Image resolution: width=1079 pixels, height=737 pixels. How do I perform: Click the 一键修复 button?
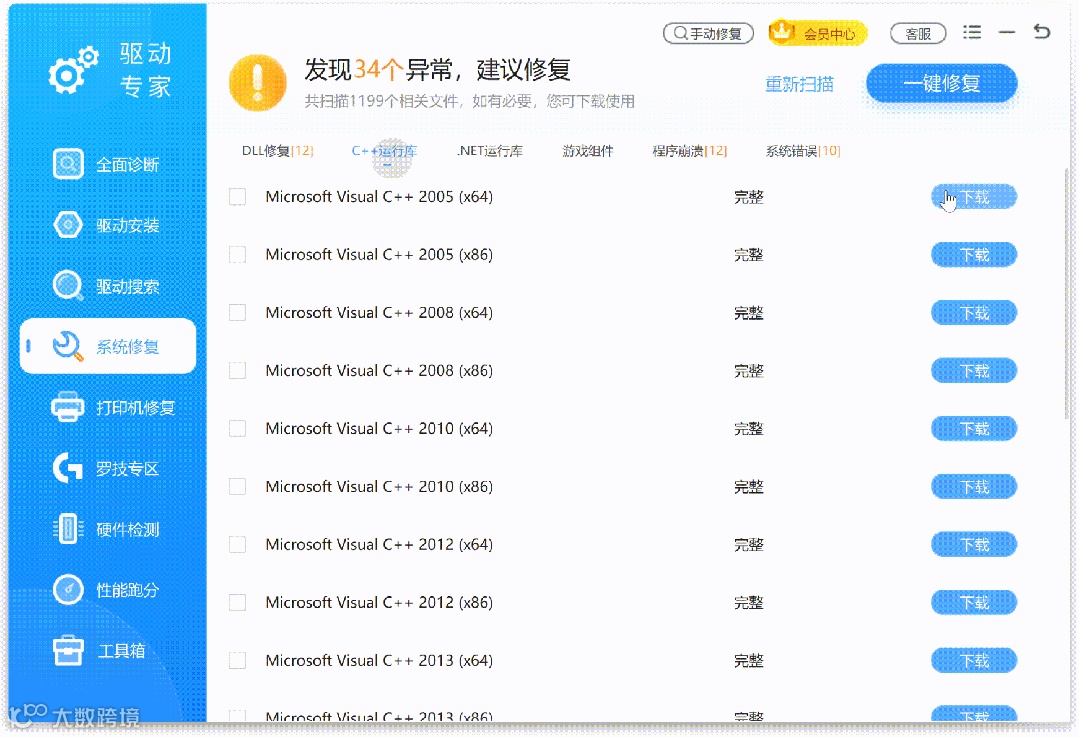941,83
